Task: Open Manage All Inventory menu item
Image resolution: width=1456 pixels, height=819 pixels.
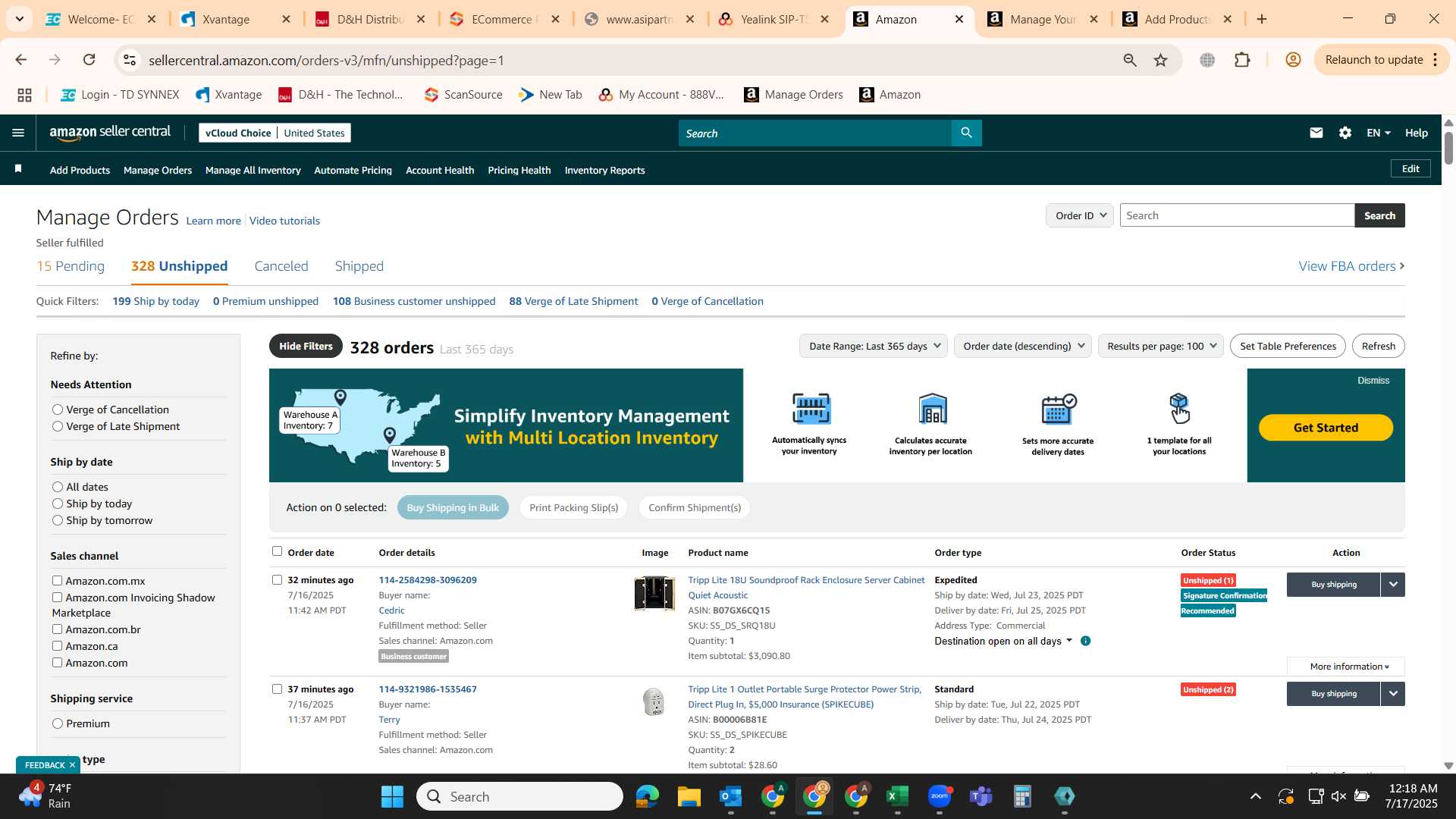Action: click(x=253, y=170)
